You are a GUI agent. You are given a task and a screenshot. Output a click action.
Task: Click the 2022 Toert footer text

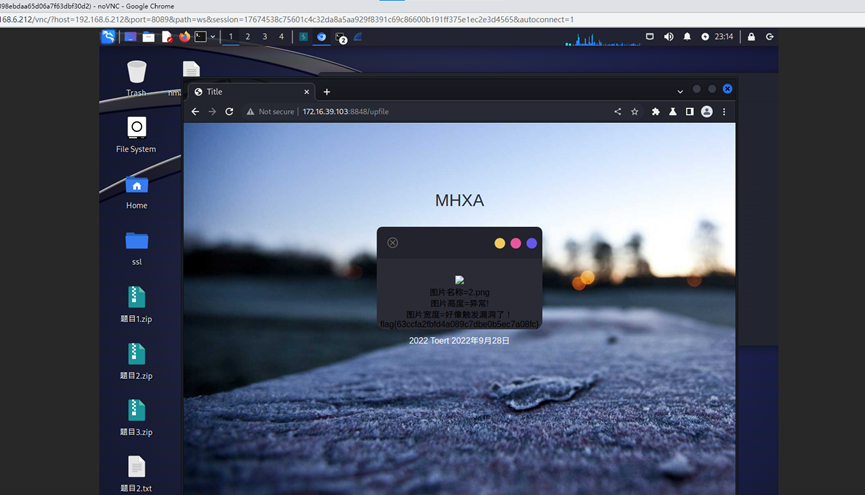[459, 340]
